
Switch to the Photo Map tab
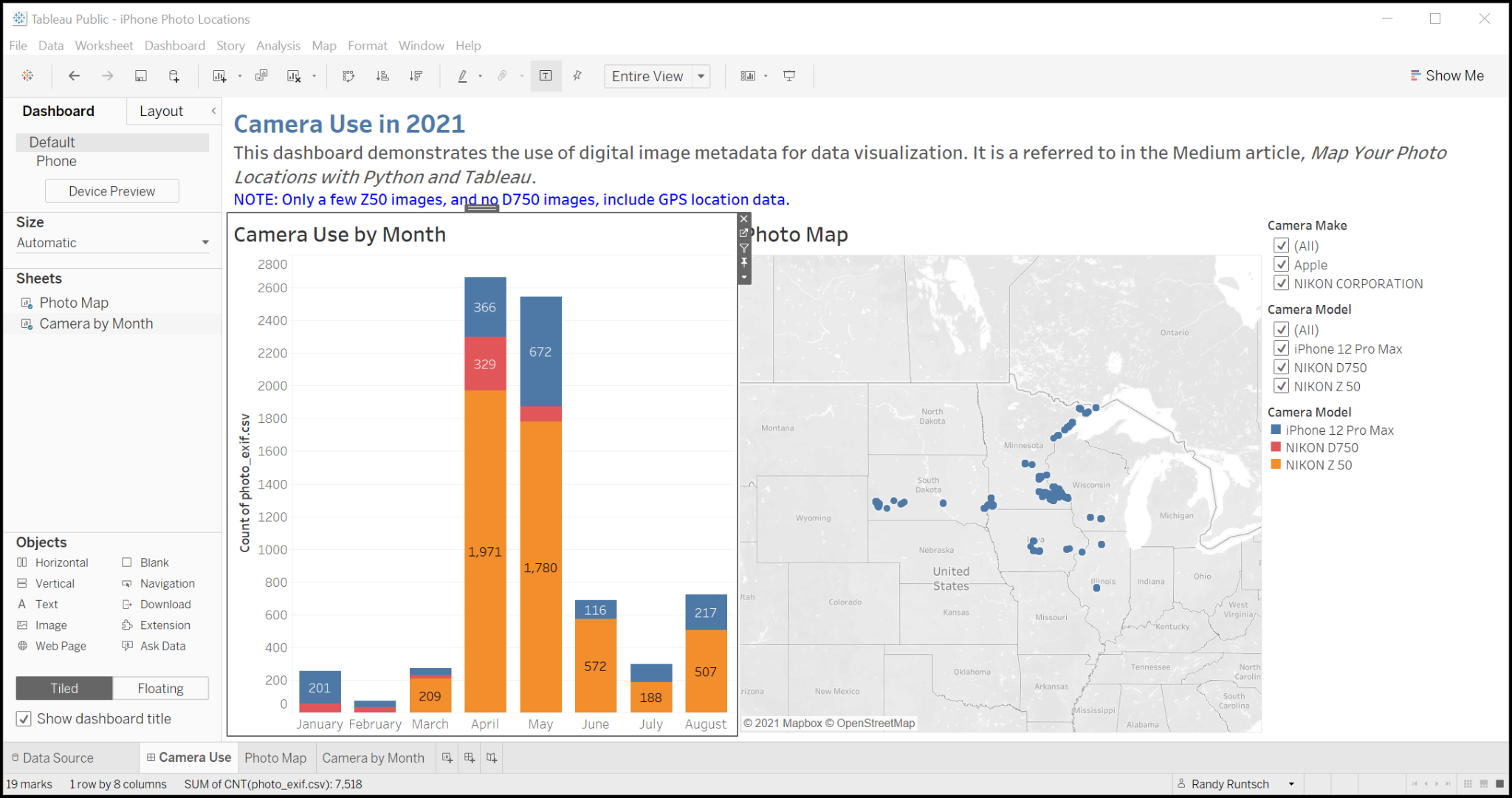point(275,757)
